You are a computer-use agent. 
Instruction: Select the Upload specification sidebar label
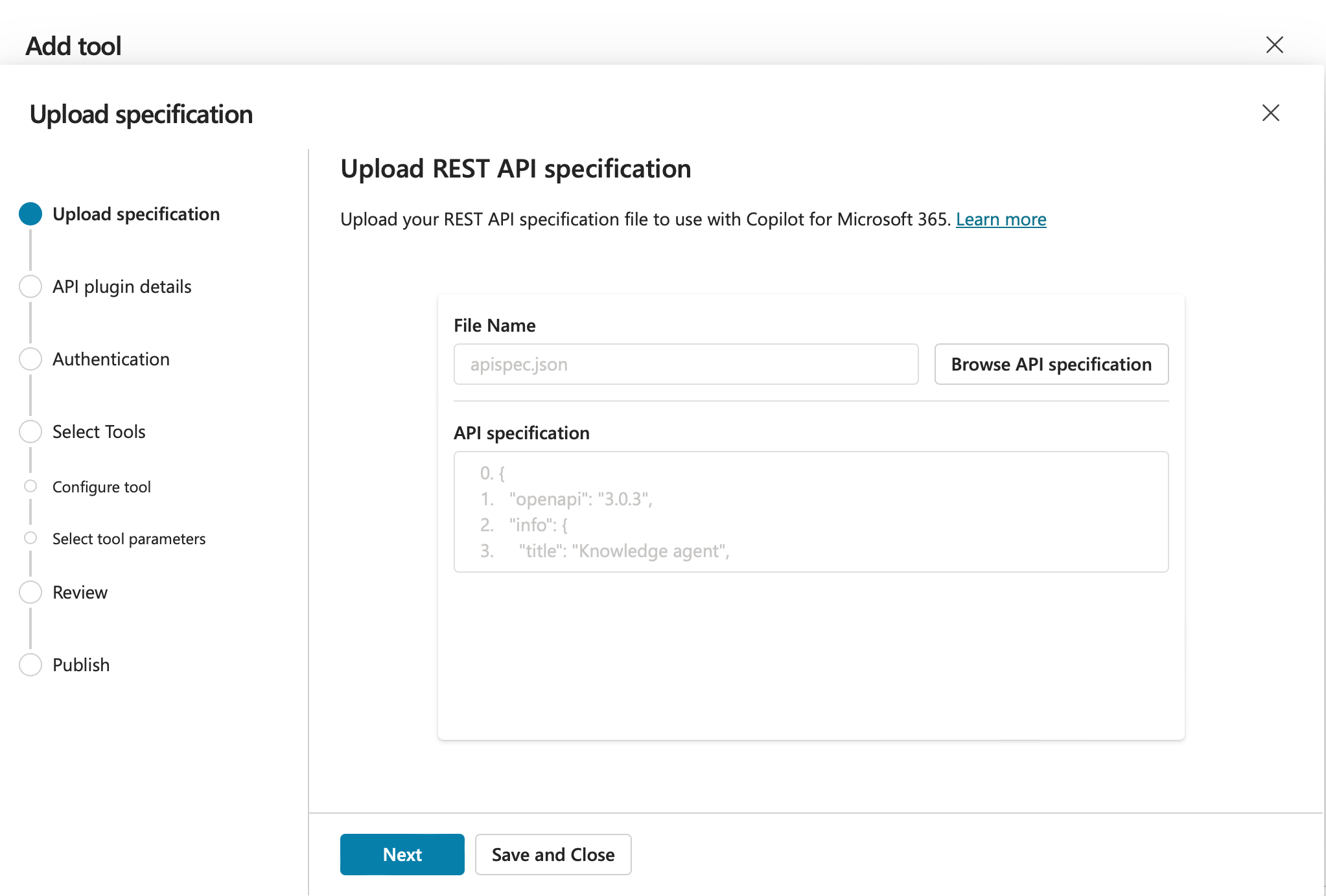point(135,214)
